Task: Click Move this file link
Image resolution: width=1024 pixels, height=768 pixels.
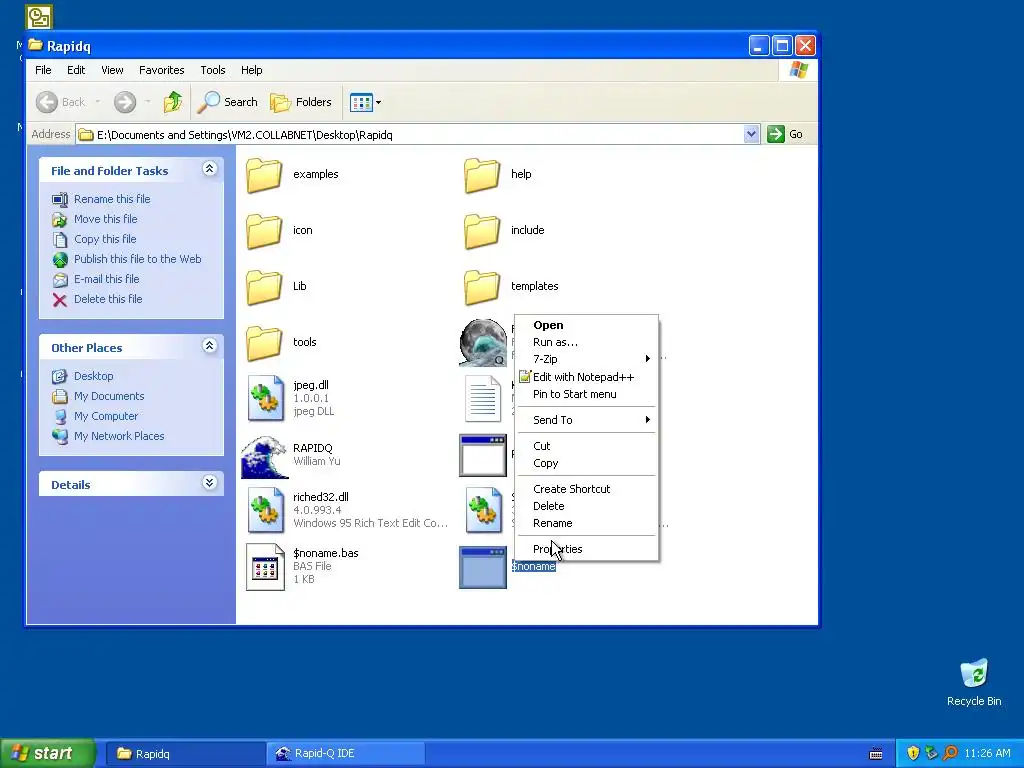Action: (x=105, y=219)
